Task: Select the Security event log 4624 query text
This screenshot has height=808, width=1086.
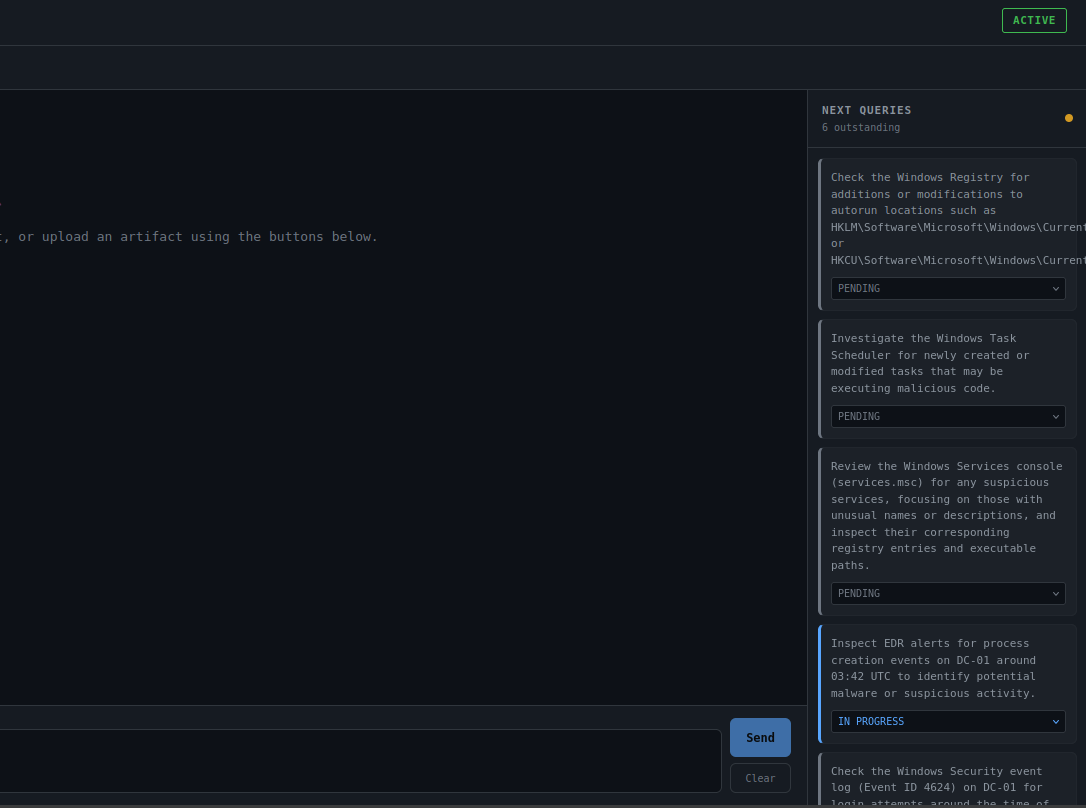Action: 938,787
